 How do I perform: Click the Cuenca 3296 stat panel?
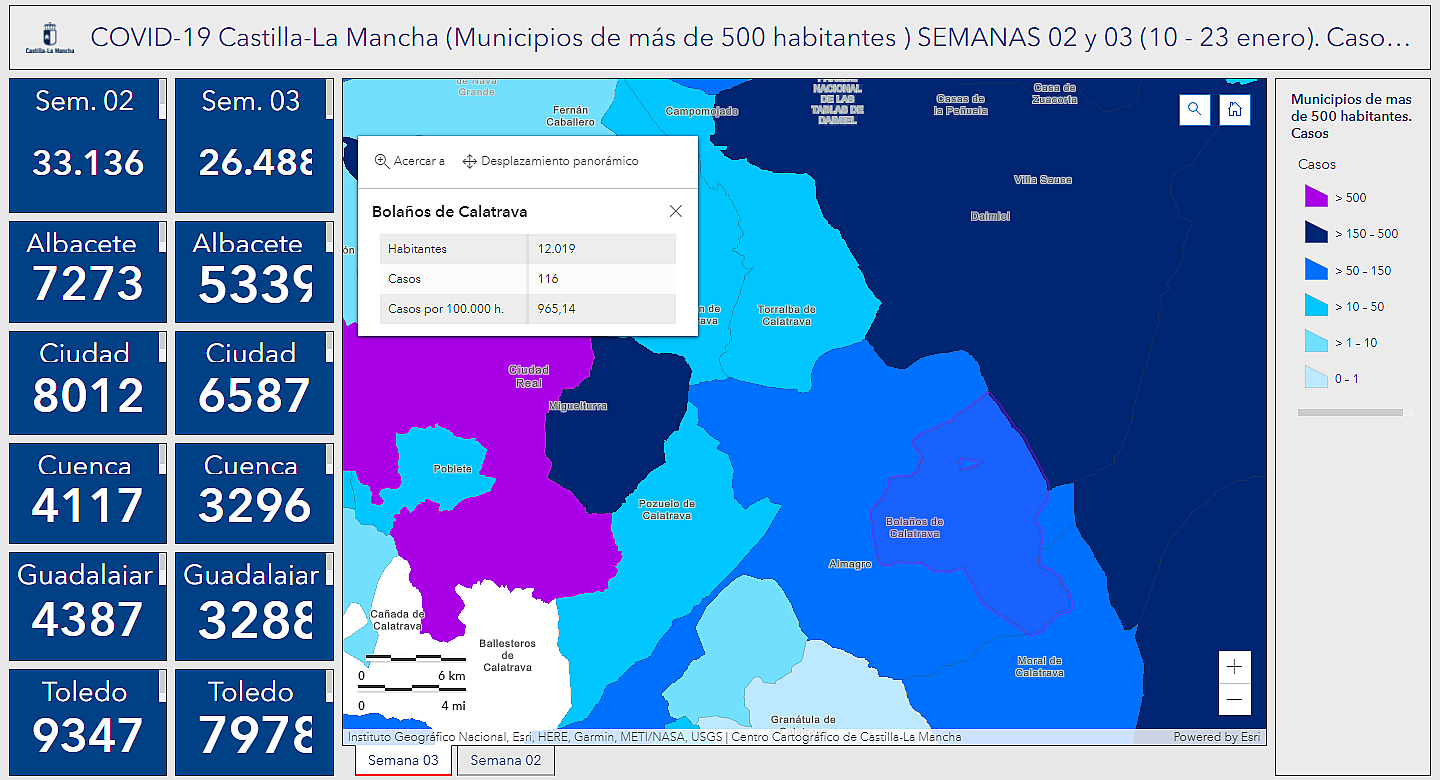[x=253, y=492]
